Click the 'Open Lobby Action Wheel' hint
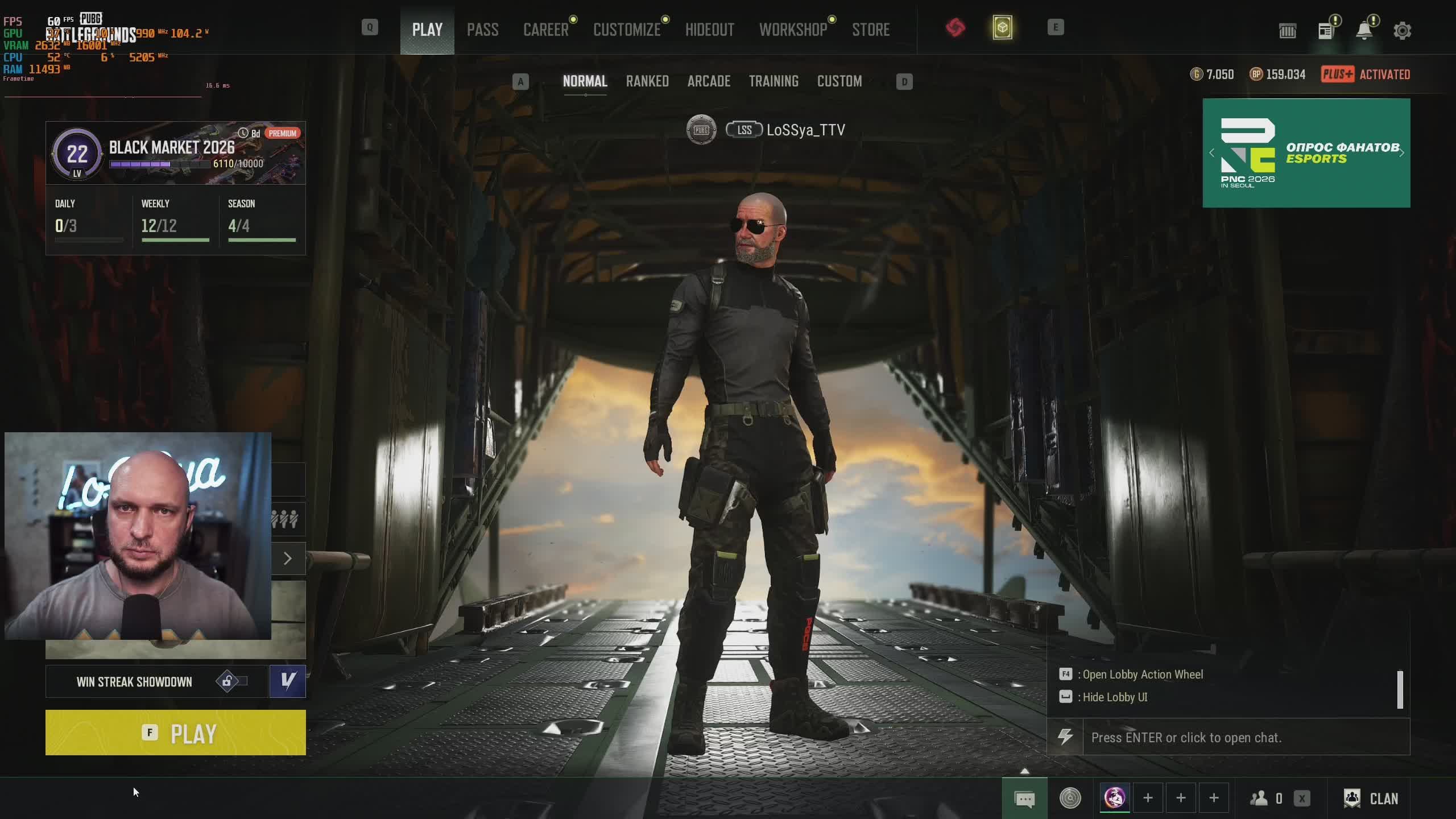 point(1131,675)
